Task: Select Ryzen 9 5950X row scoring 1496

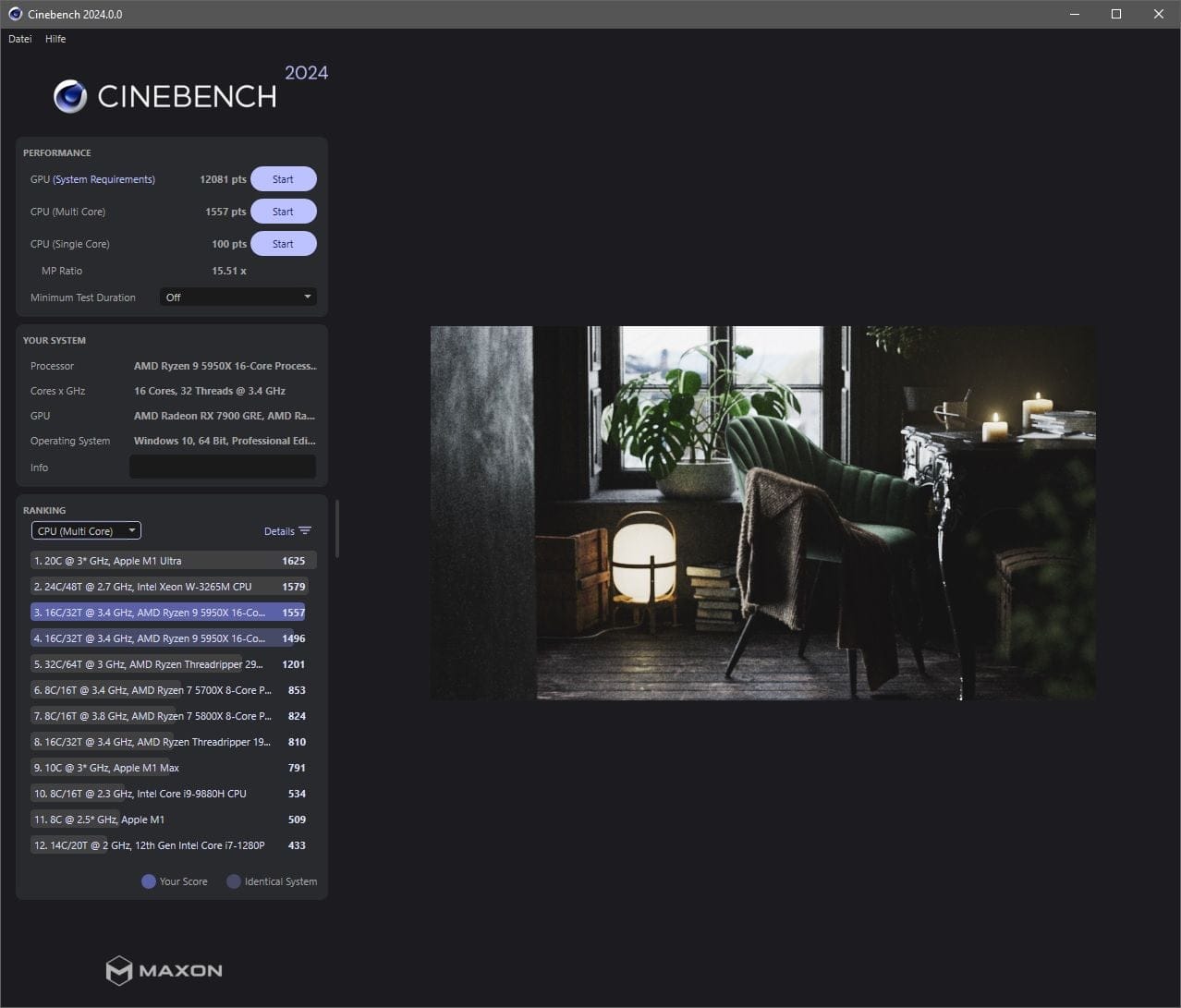Action: coord(173,638)
